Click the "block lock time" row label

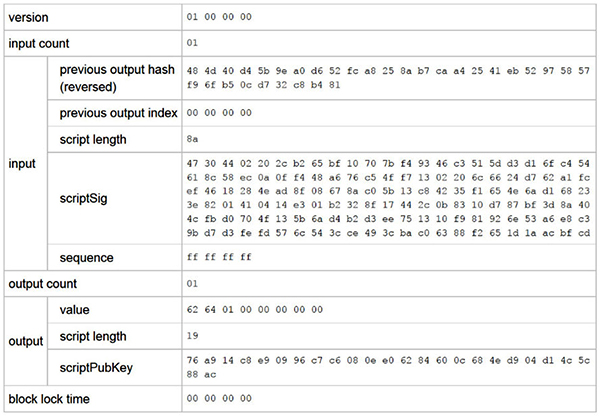pyautogui.click(x=51, y=398)
